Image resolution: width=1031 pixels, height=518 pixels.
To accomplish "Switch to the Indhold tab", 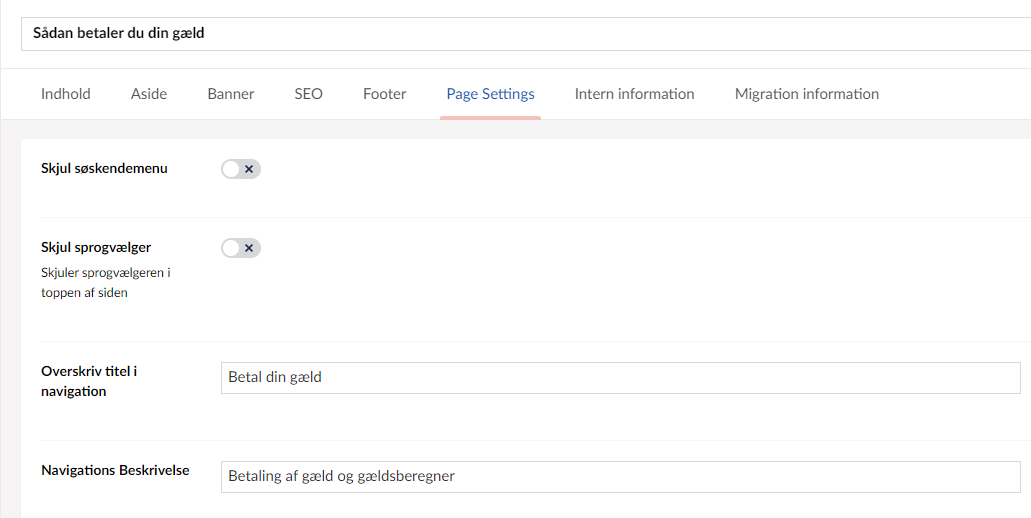I will (x=66, y=94).
